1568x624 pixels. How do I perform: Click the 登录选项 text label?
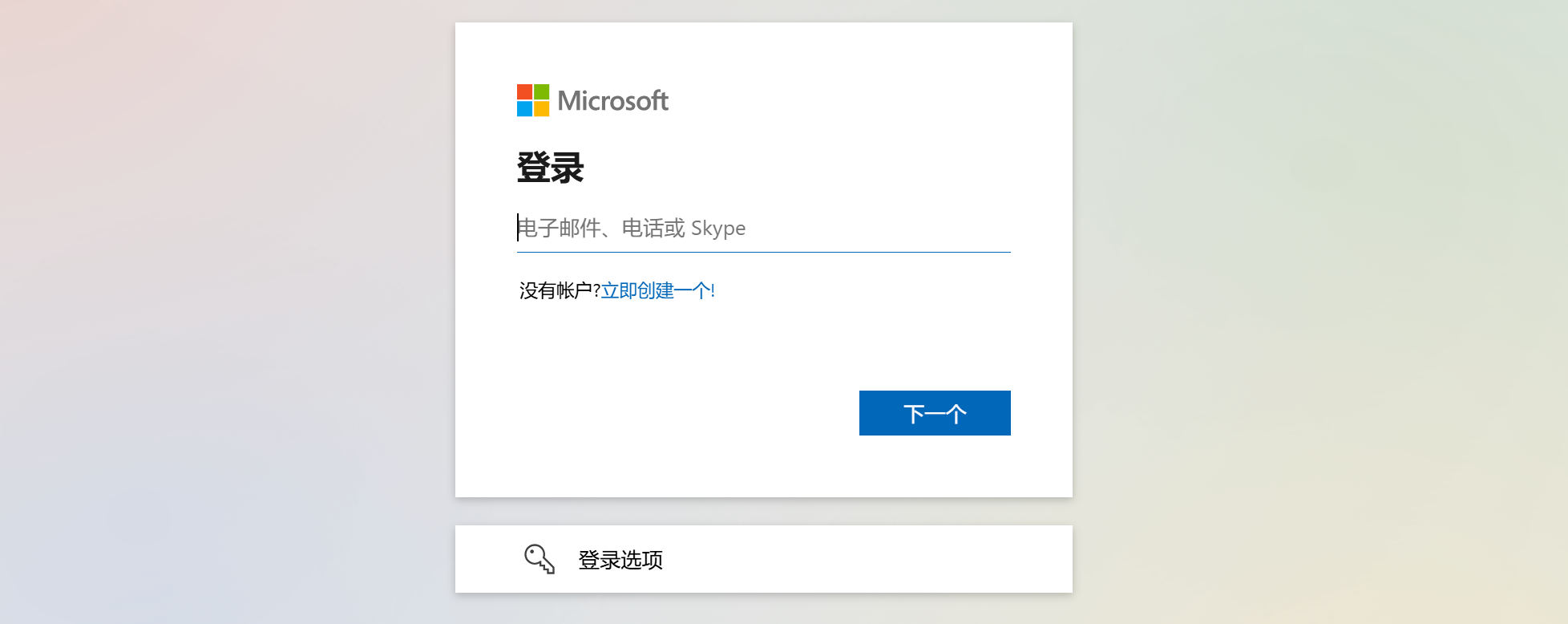[x=620, y=560]
